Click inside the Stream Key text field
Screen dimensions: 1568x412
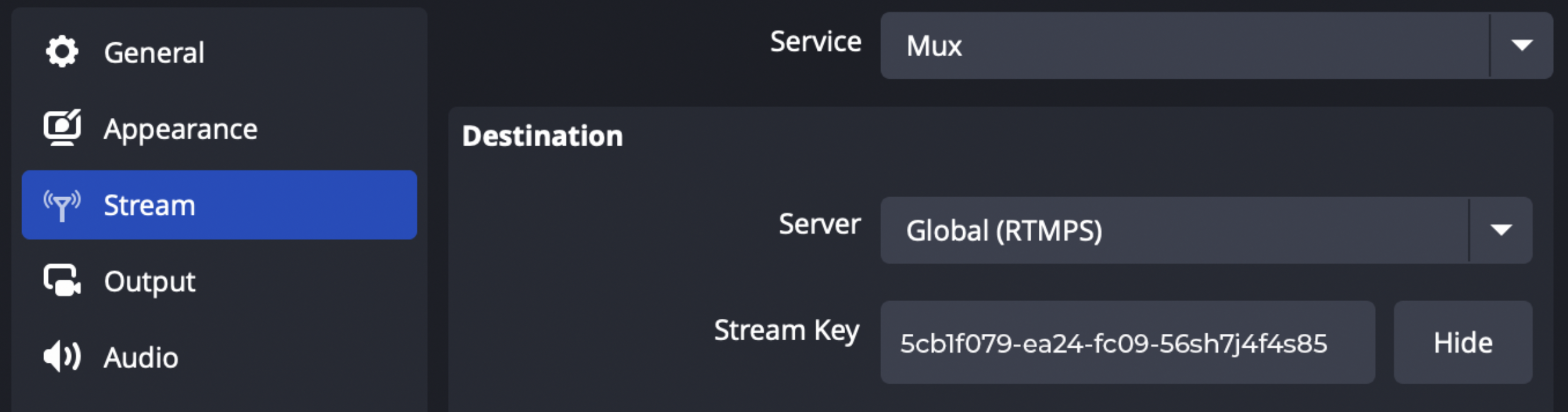(1127, 343)
